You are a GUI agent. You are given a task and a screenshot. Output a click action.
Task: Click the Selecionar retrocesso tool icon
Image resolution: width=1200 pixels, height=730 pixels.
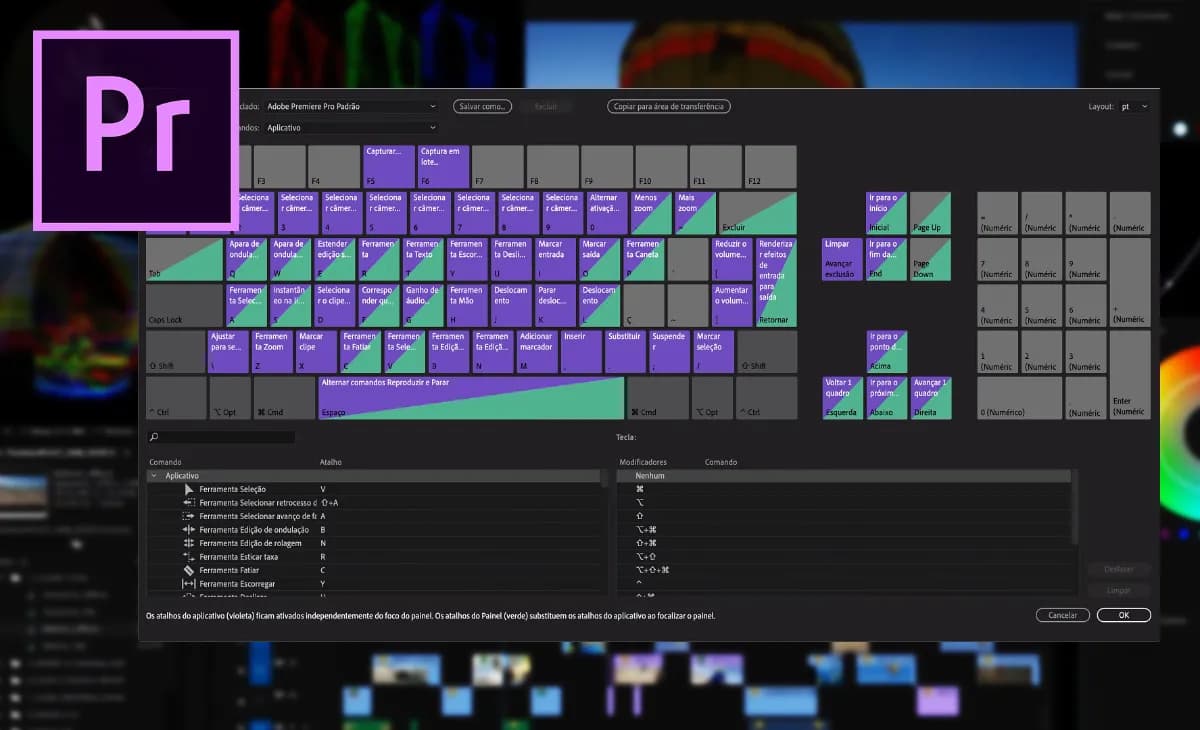[189, 502]
